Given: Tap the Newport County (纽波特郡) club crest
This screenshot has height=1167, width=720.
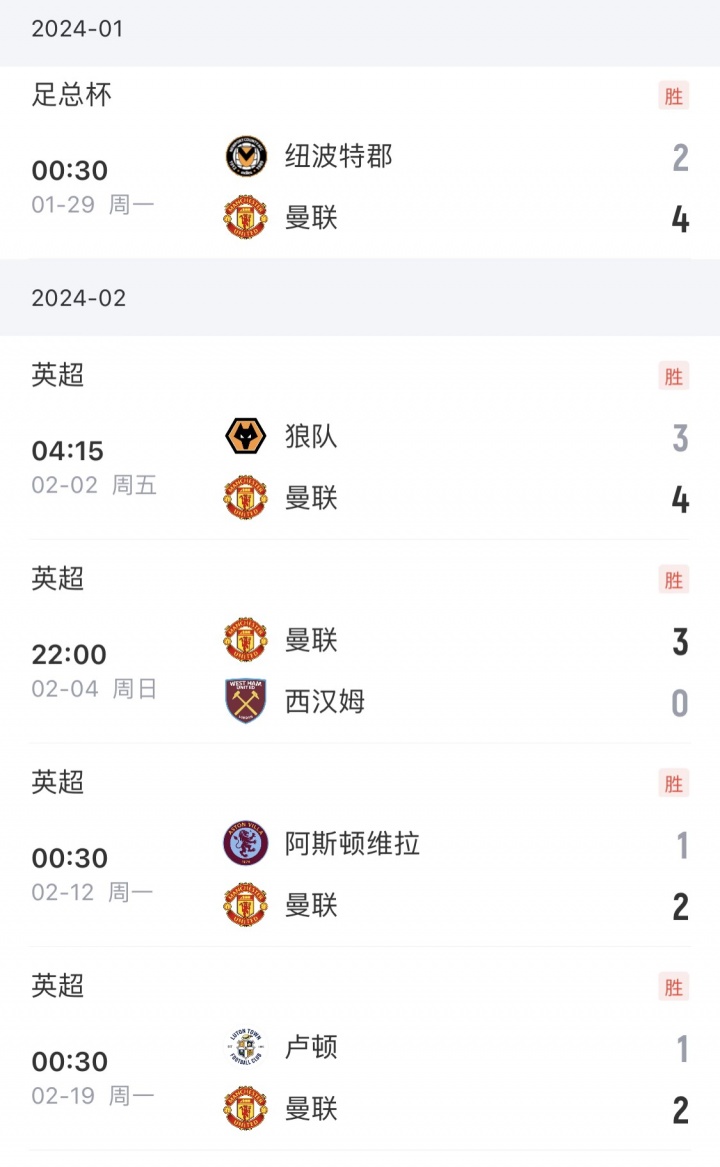Looking at the screenshot, I should click(245, 156).
